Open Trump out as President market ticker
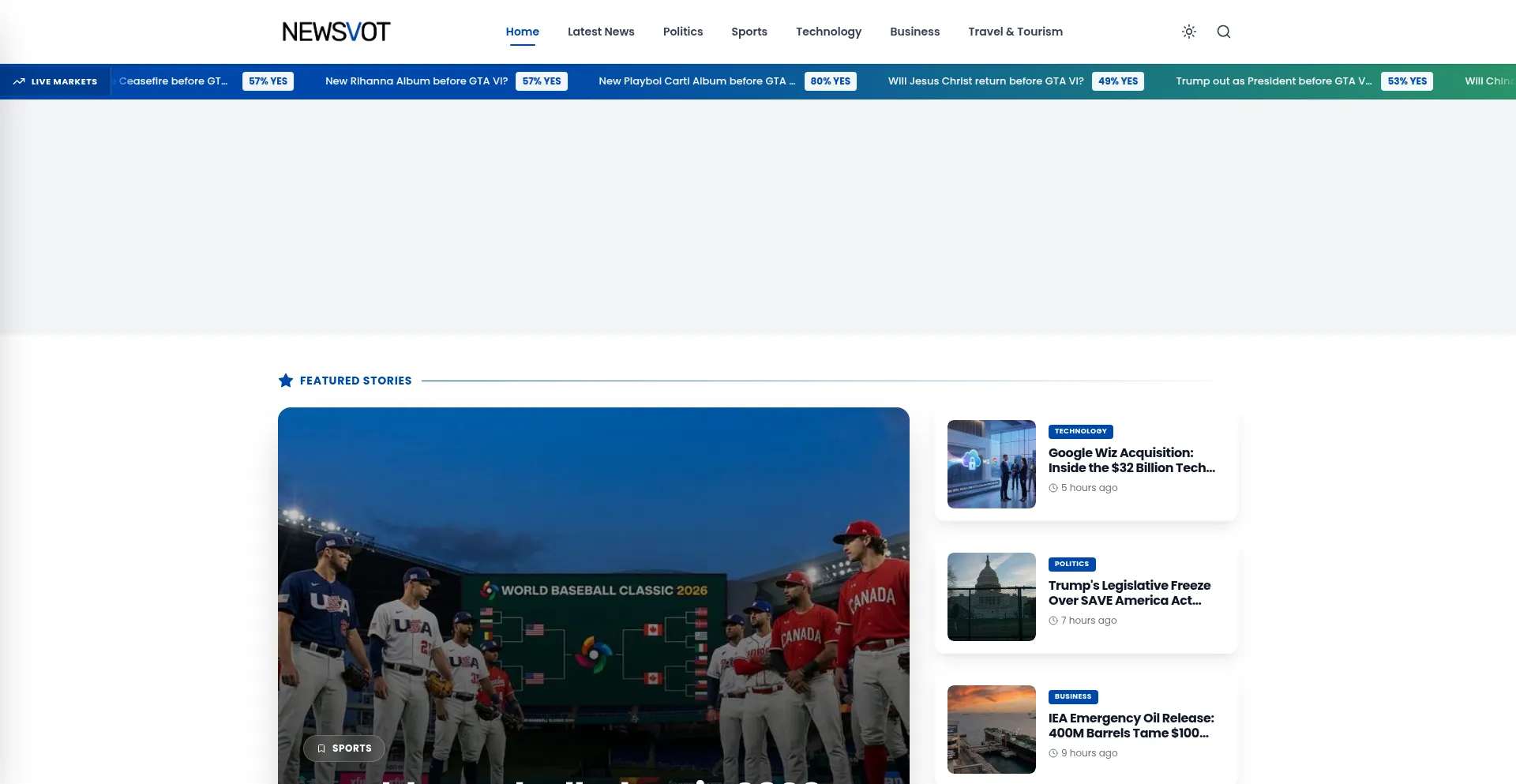Screen dimensions: 1516x784 pyautogui.click(x=1274, y=81)
